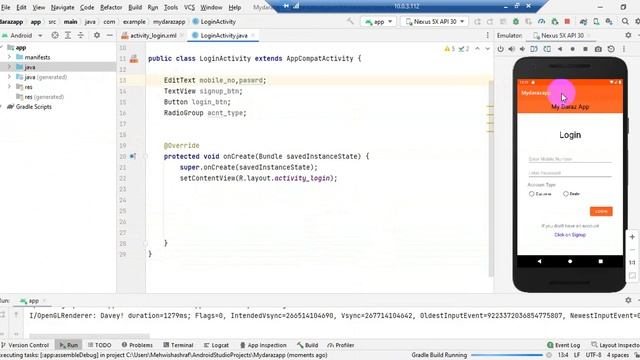Click the LoginActivity breadcrumb
Screen dimensions: 640x360
click(214, 21)
